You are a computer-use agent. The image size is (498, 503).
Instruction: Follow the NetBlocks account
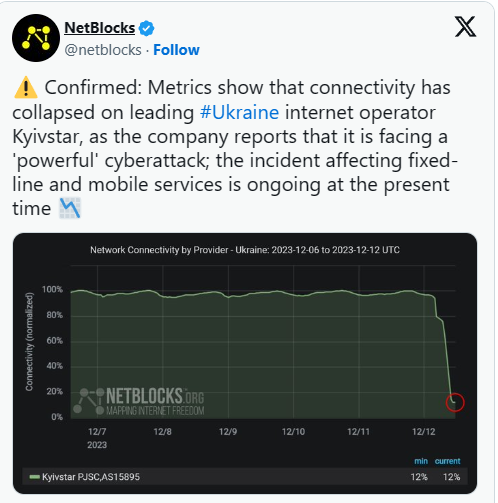coord(176,50)
